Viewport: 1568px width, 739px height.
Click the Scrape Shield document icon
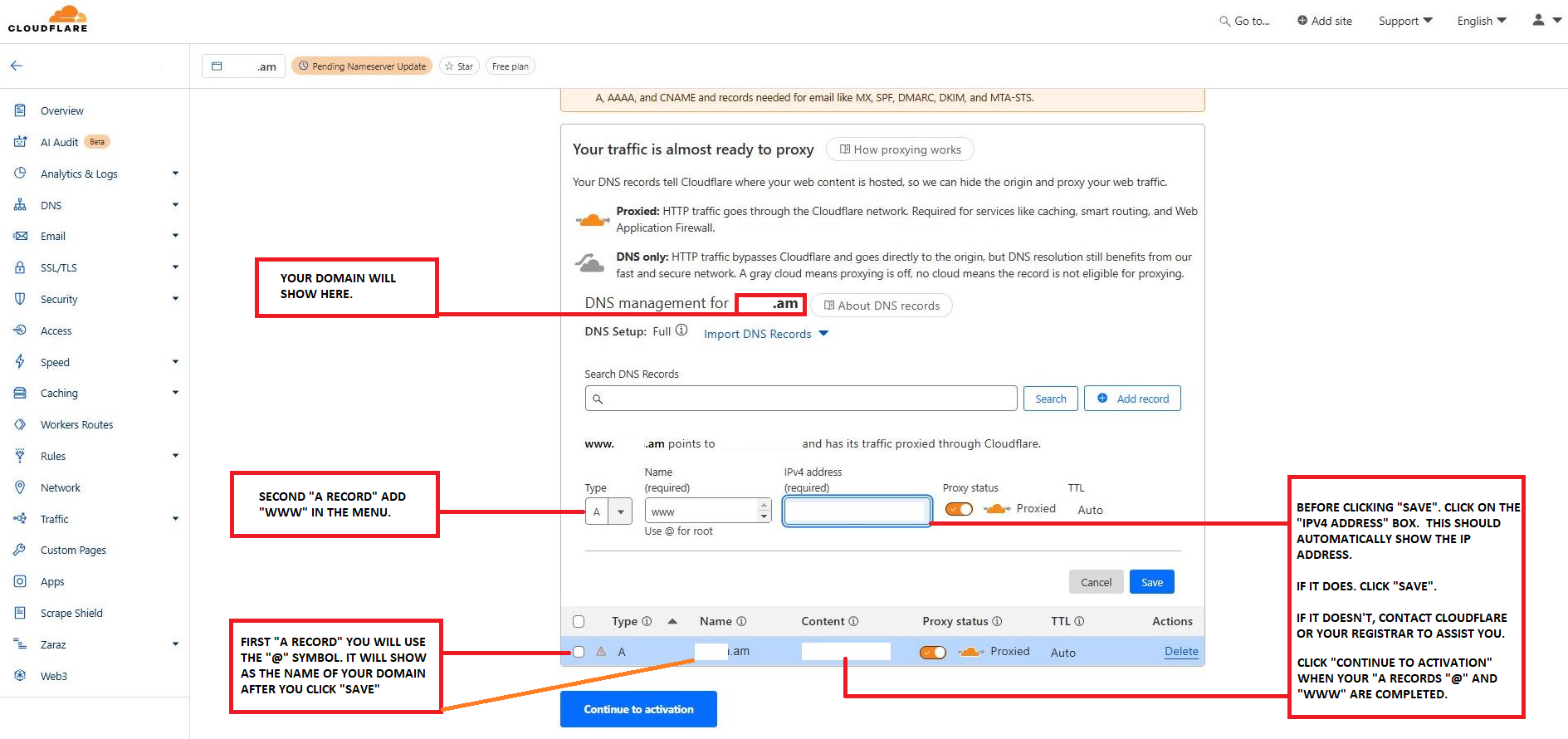(x=20, y=613)
